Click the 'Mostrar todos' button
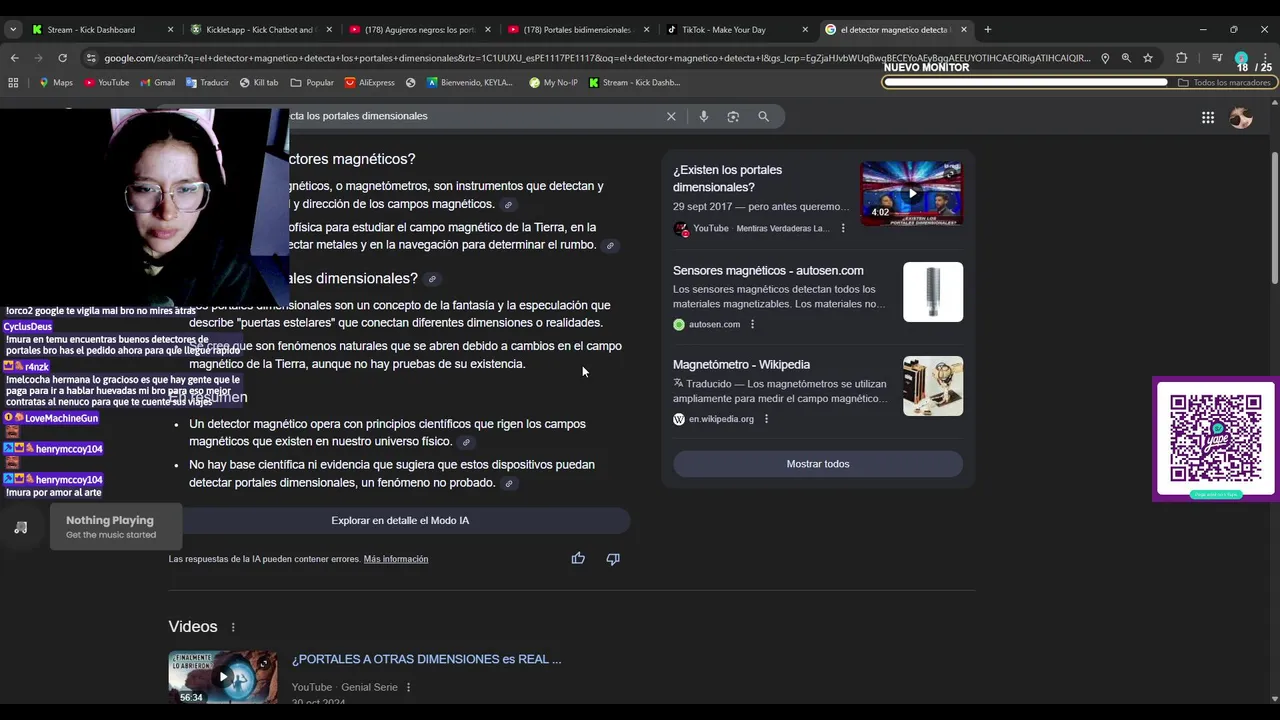Viewport: 1280px width, 720px height. click(x=818, y=464)
